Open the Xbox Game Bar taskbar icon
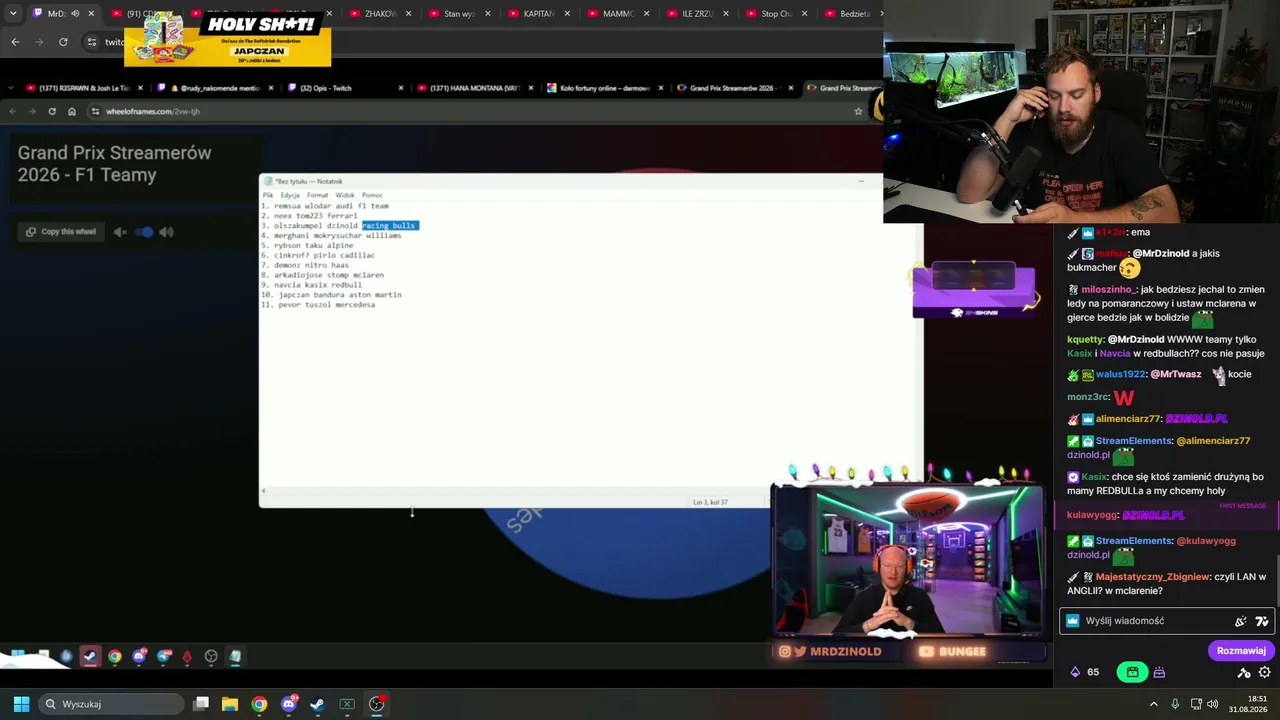The height and width of the screenshot is (720, 1280). pyautogui.click(x=347, y=704)
